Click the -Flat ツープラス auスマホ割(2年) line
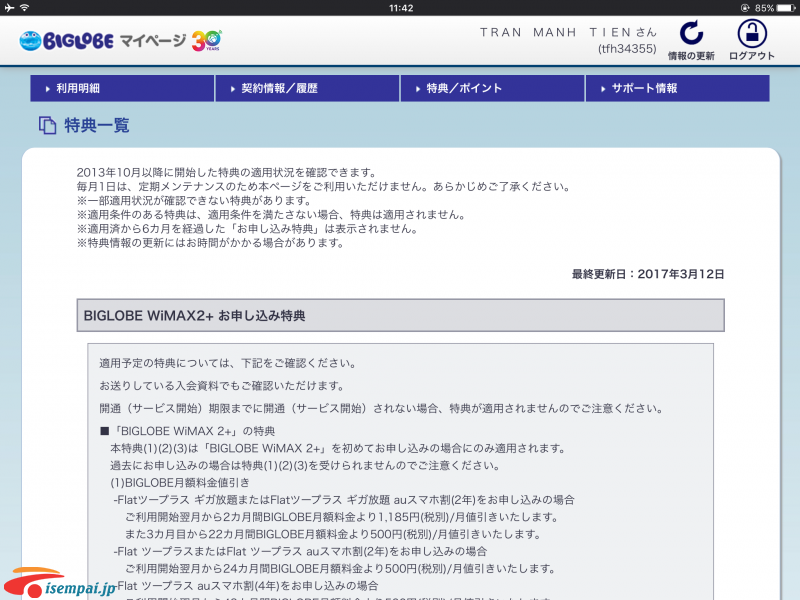 300,552
